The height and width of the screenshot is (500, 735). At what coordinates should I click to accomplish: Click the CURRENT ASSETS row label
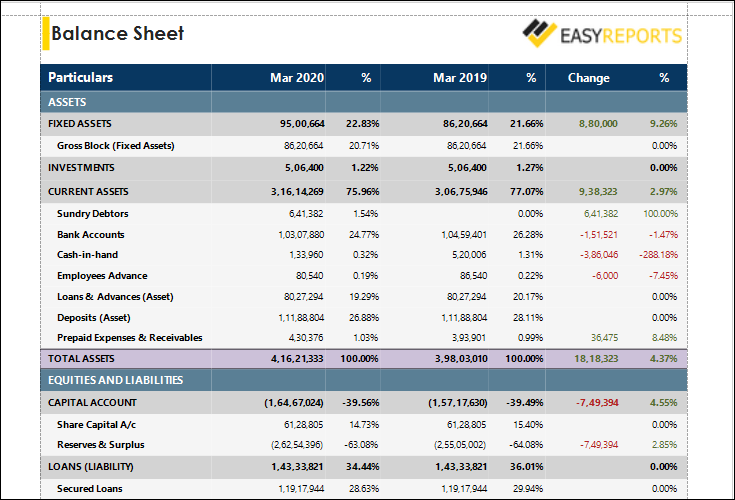click(x=88, y=191)
